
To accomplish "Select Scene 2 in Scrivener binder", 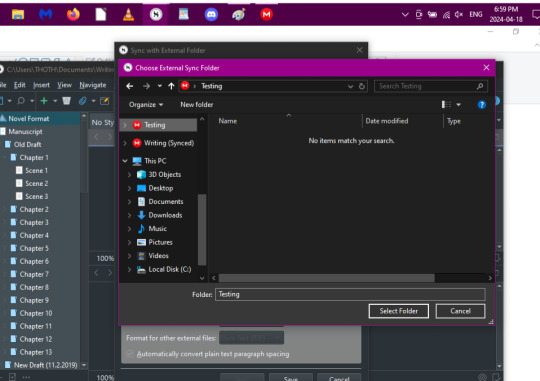I will tap(36, 184).
